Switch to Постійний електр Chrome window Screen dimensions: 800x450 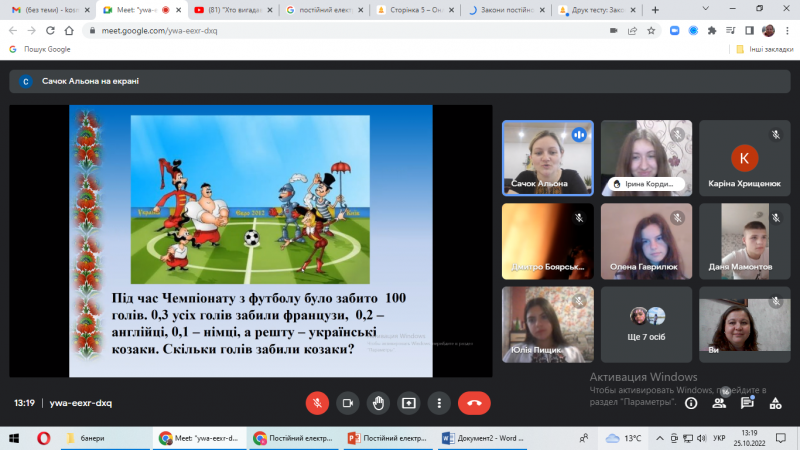(x=293, y=438)
